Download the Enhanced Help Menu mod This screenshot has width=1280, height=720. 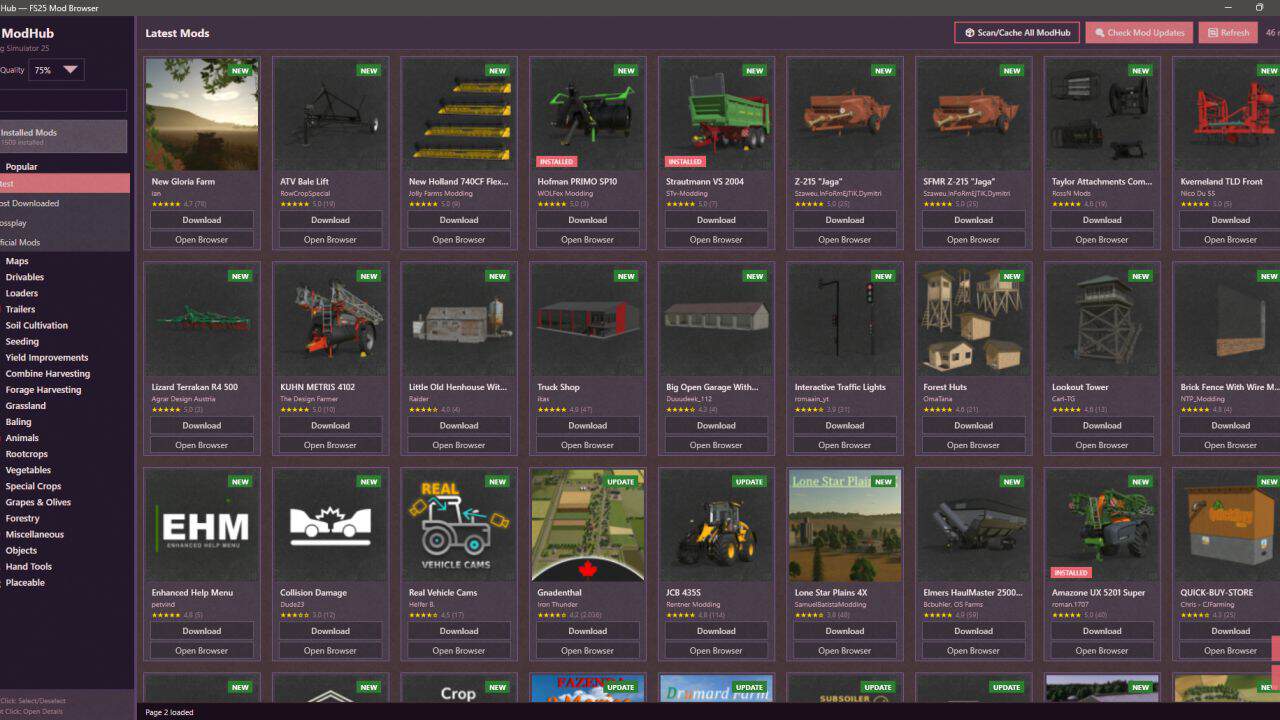pos(202,631)
